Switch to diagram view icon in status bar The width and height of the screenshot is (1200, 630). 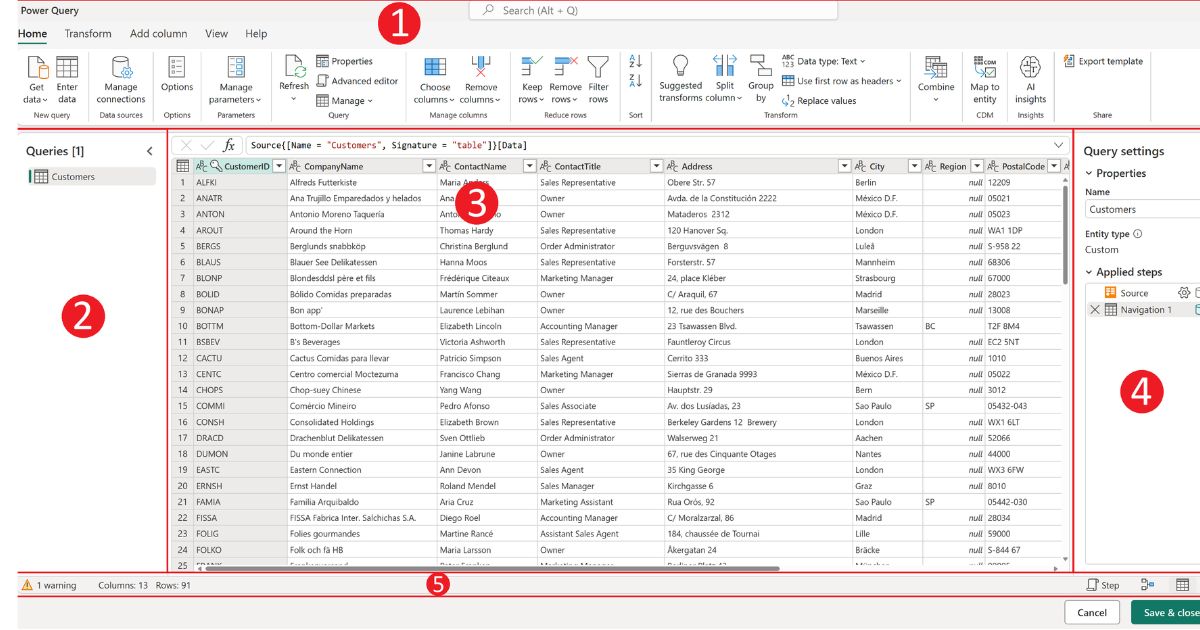click(1147, 585)
